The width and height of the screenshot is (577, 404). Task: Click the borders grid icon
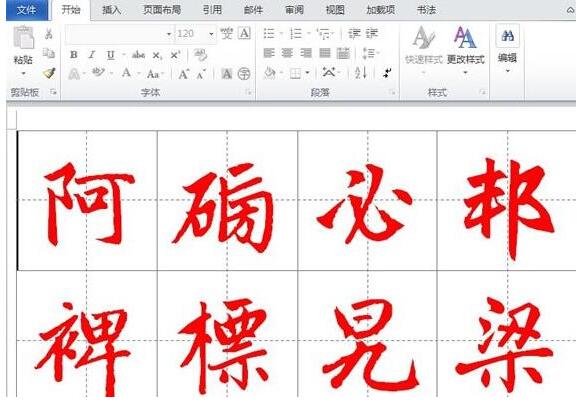[295, 74]
